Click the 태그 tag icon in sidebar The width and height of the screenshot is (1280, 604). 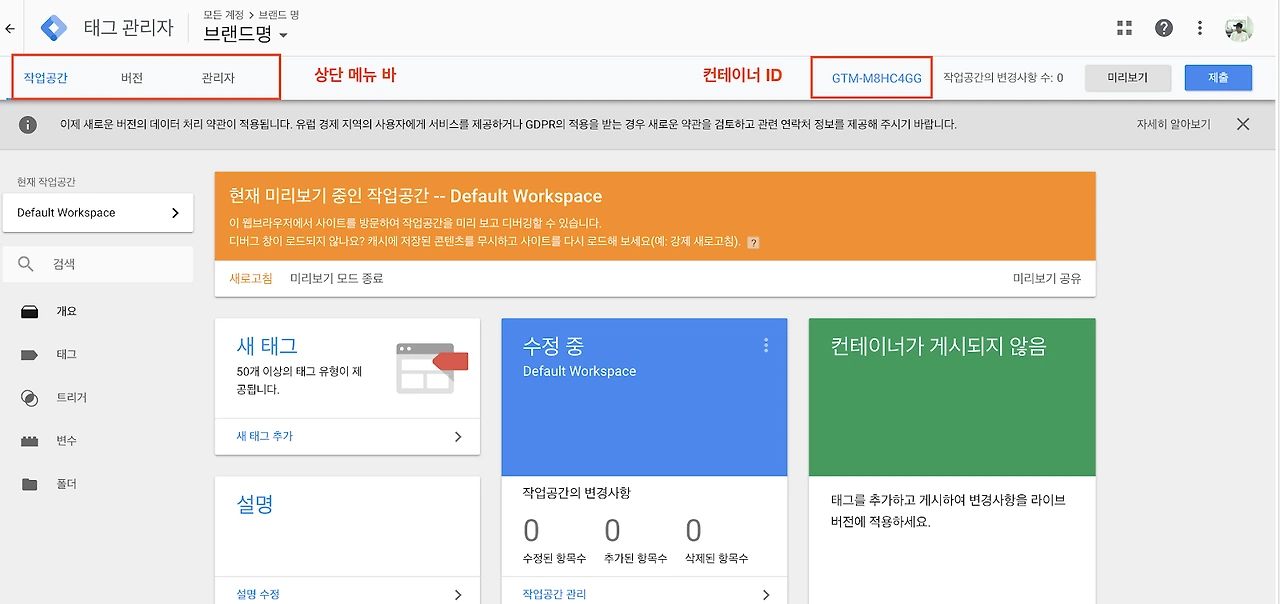(30, 354)
